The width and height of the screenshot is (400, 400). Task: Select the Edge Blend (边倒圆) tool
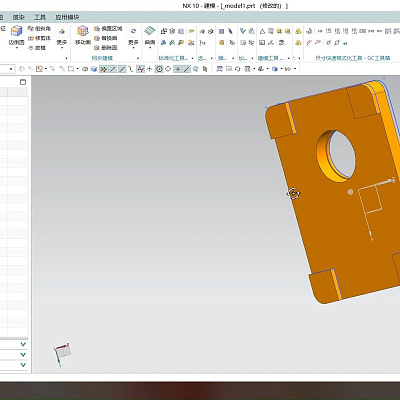pyautogui.click(x=16, y=36)
